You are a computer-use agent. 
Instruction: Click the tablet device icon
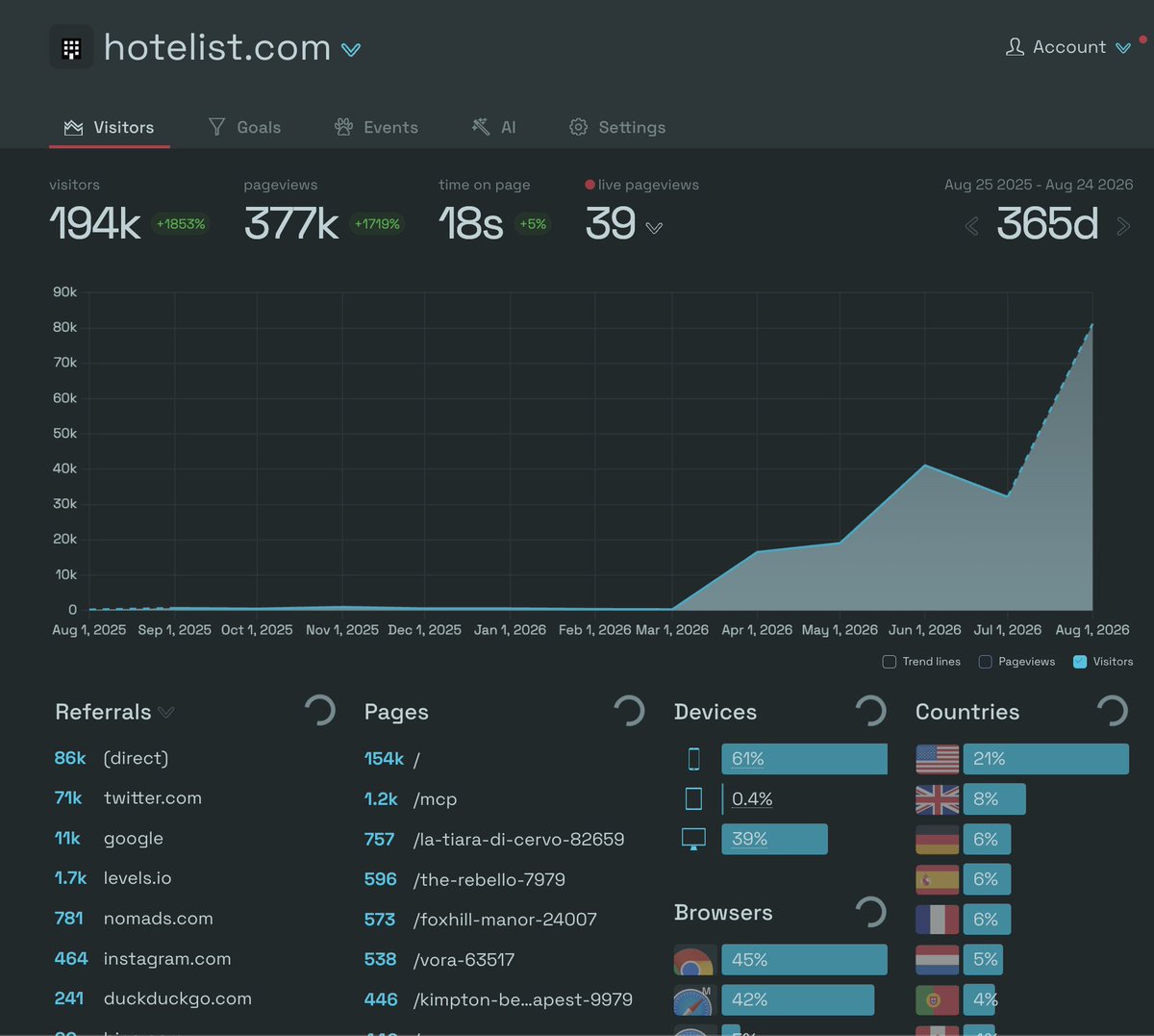point(693,798)
